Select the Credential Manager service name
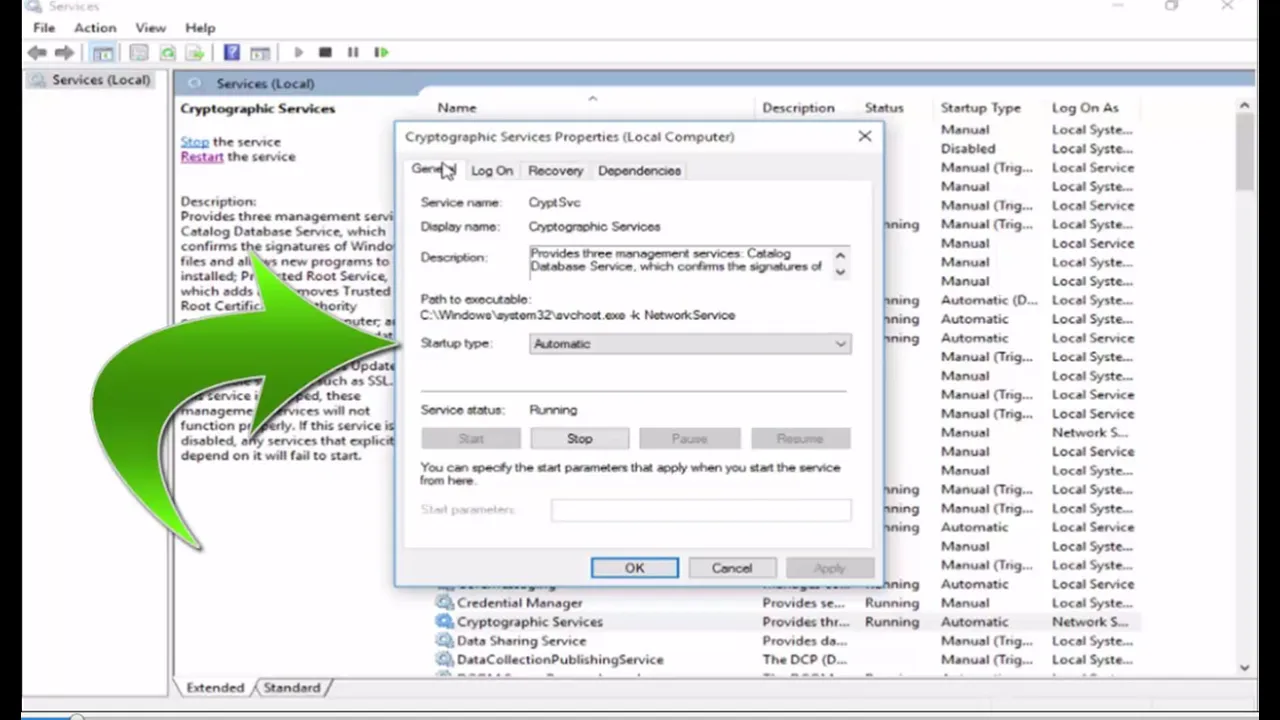The height and width of the screenshot is (720, 1280). pyautogui.click(x=519, y=603)
